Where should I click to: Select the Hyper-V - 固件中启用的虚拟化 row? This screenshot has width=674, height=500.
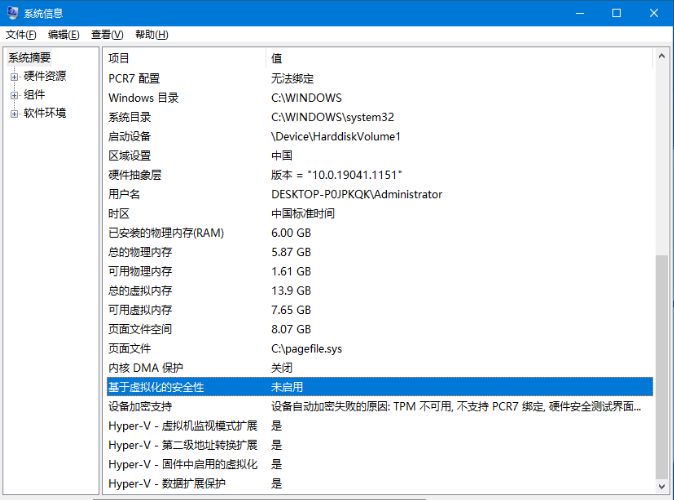tap(380, 464)
